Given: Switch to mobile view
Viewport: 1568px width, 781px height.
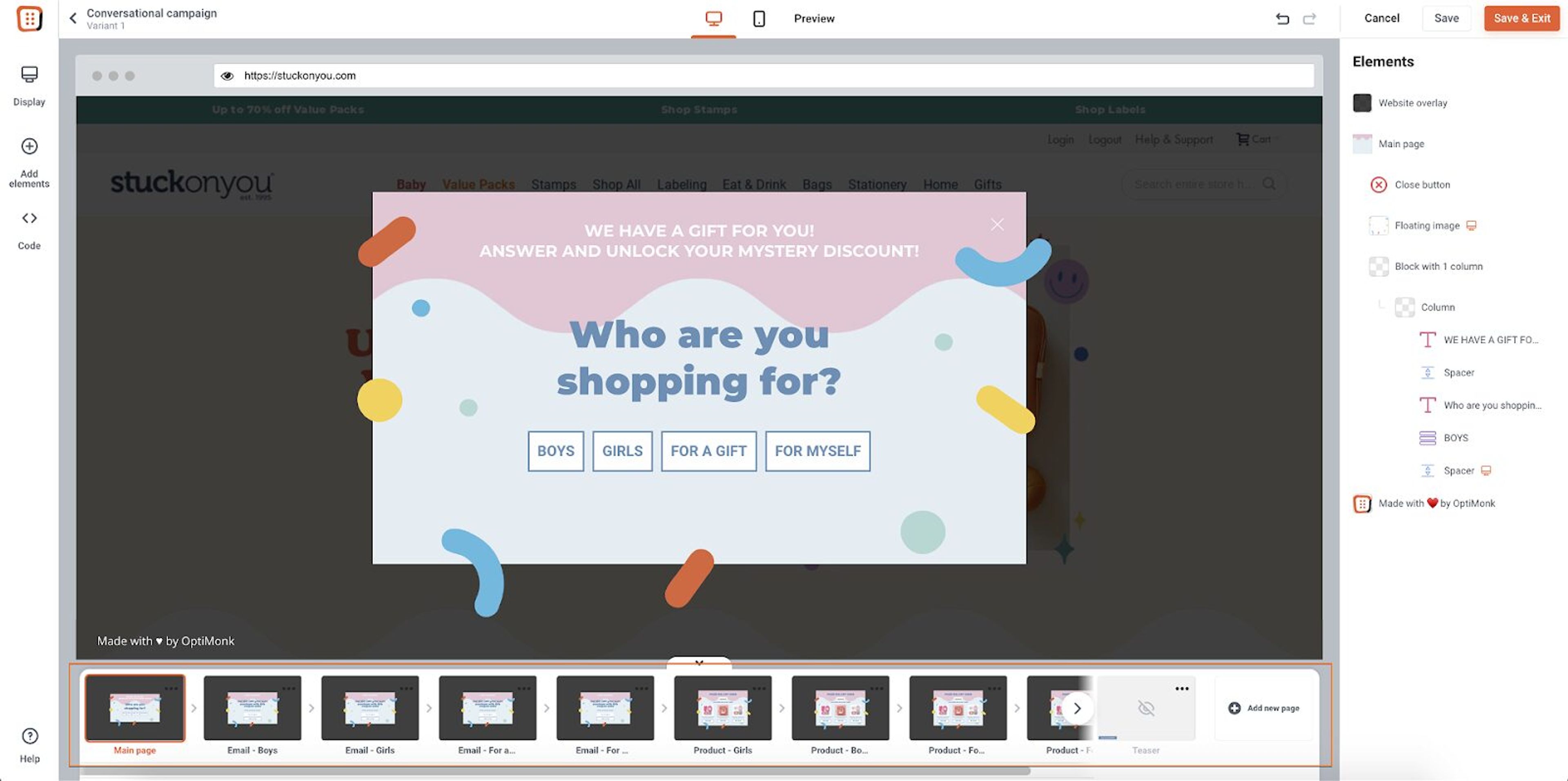Looking at the screenshot, I should tap(759, 19).
